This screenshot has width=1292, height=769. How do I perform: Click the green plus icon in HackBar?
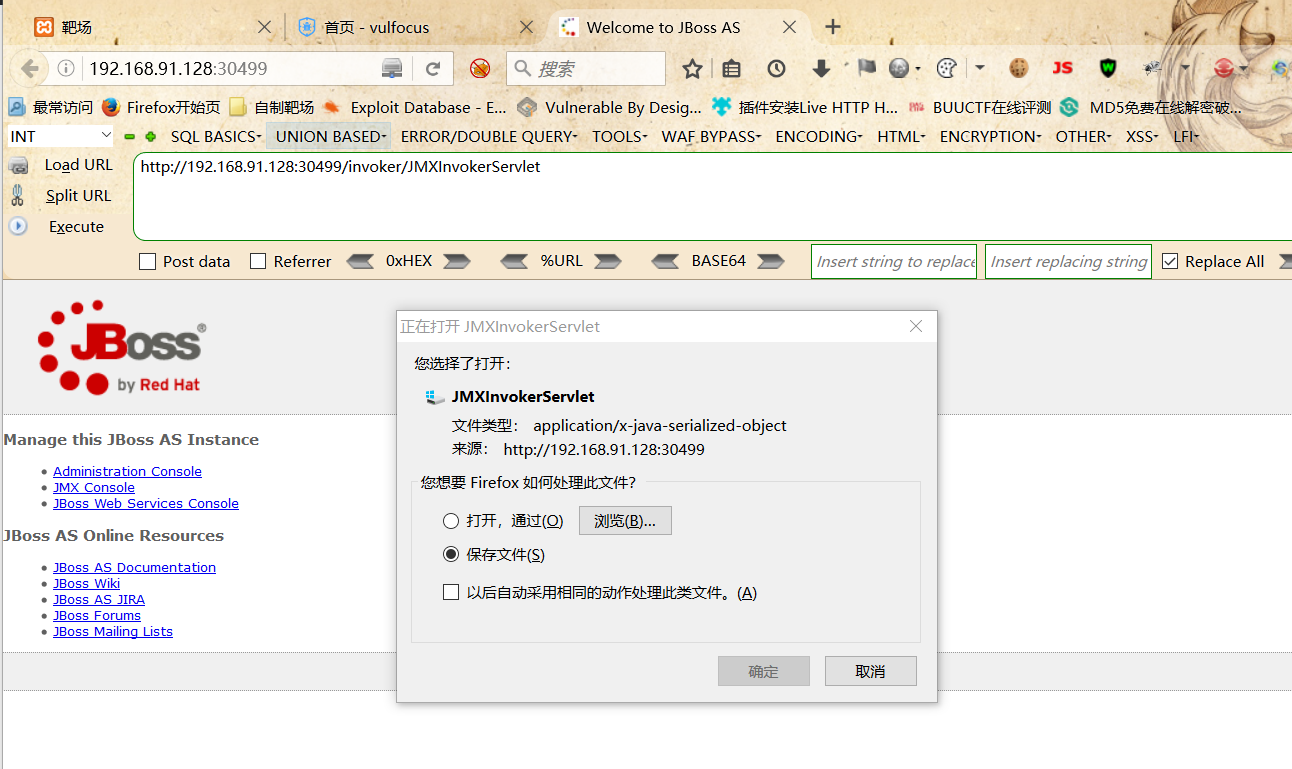click(x=150, y=137)
